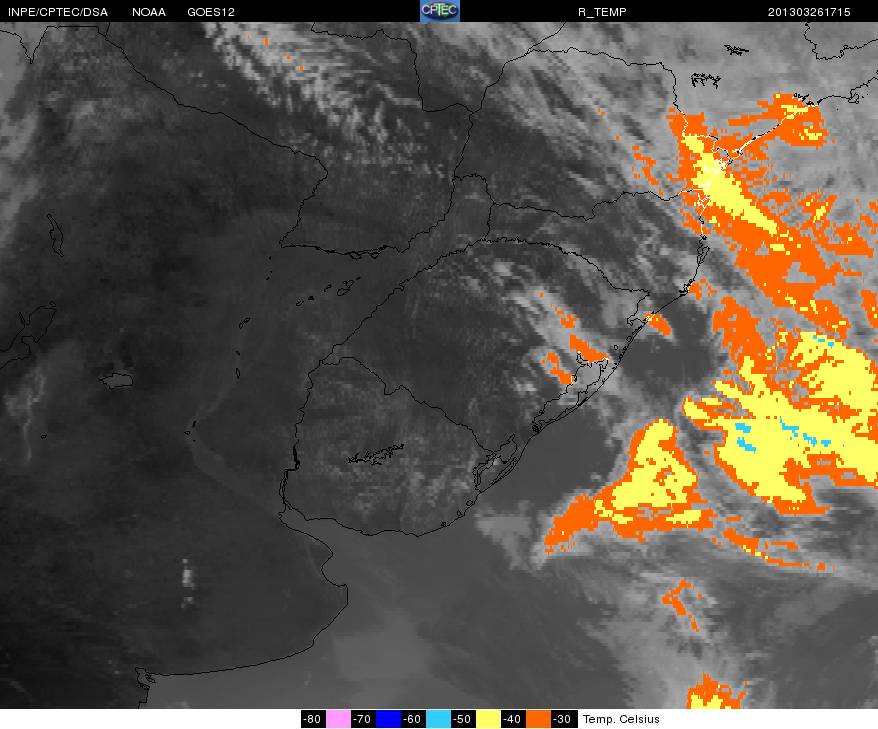Click the orange legend swatch
Image resolution: width=878 pixels, height=729 pixels.
pyautogui.click(x=539, y=719)
